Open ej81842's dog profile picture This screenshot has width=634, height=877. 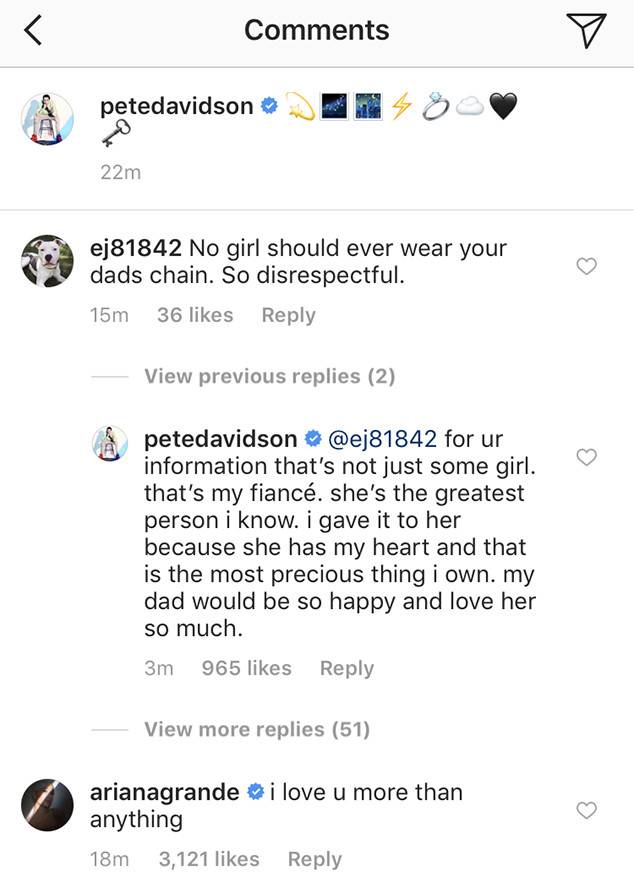coord(48,261)
